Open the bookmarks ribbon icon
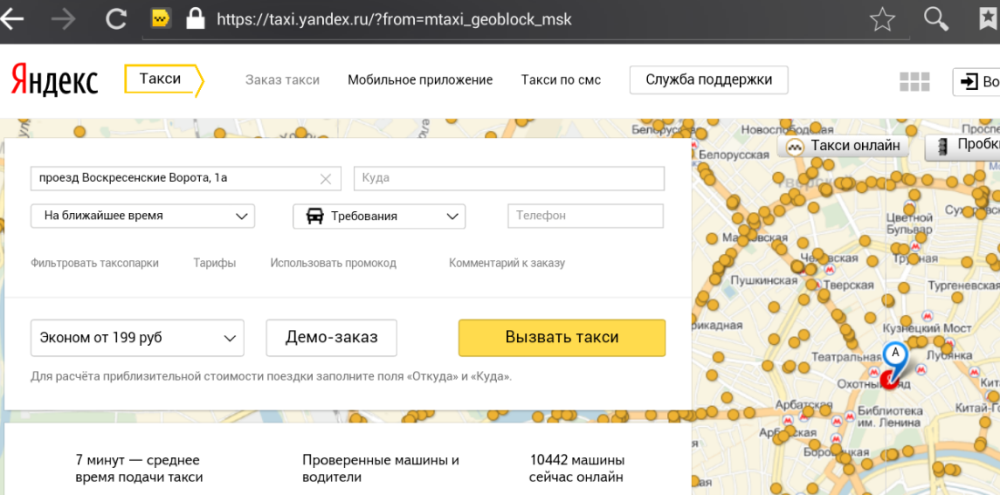1000x495 pixels. [x=990, y=19]
